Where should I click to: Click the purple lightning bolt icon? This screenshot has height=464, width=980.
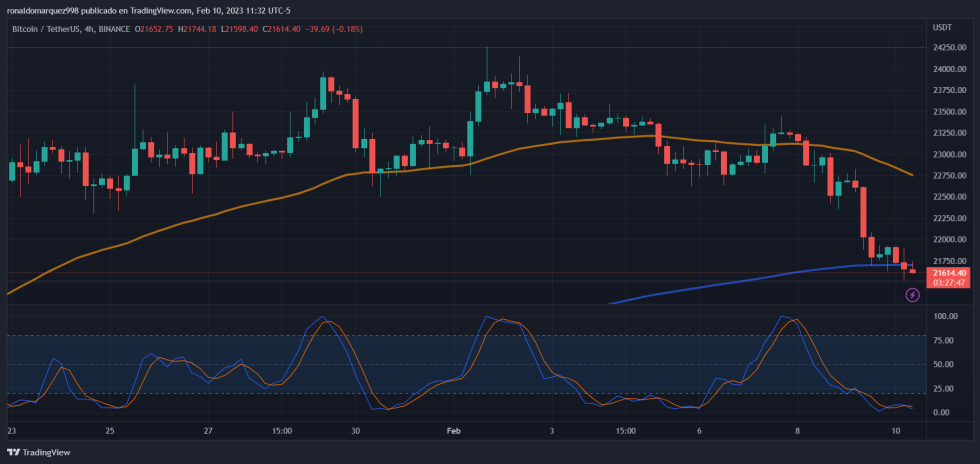(x=912, y=295)
